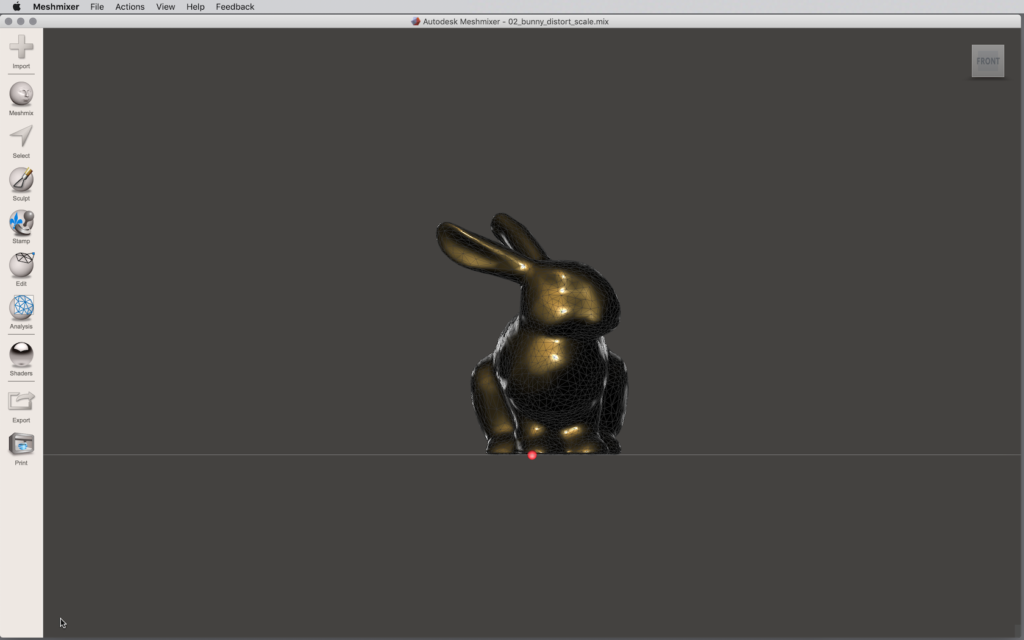Click the red pivot point marker
Viewport: 1024px width, 640px height.
532,455
